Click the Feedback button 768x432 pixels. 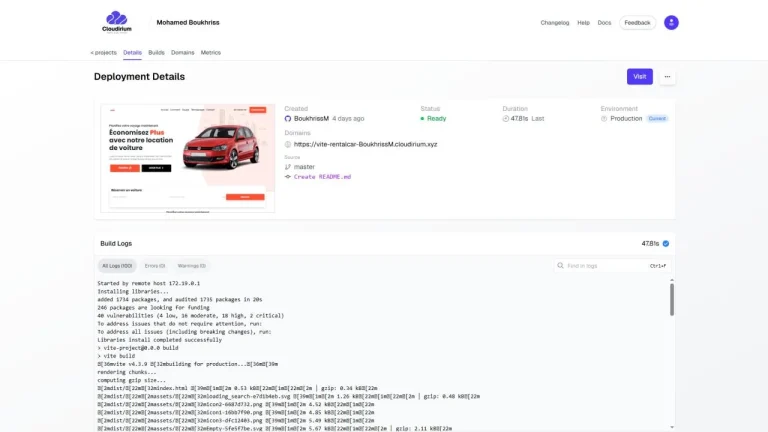[637, 23]
